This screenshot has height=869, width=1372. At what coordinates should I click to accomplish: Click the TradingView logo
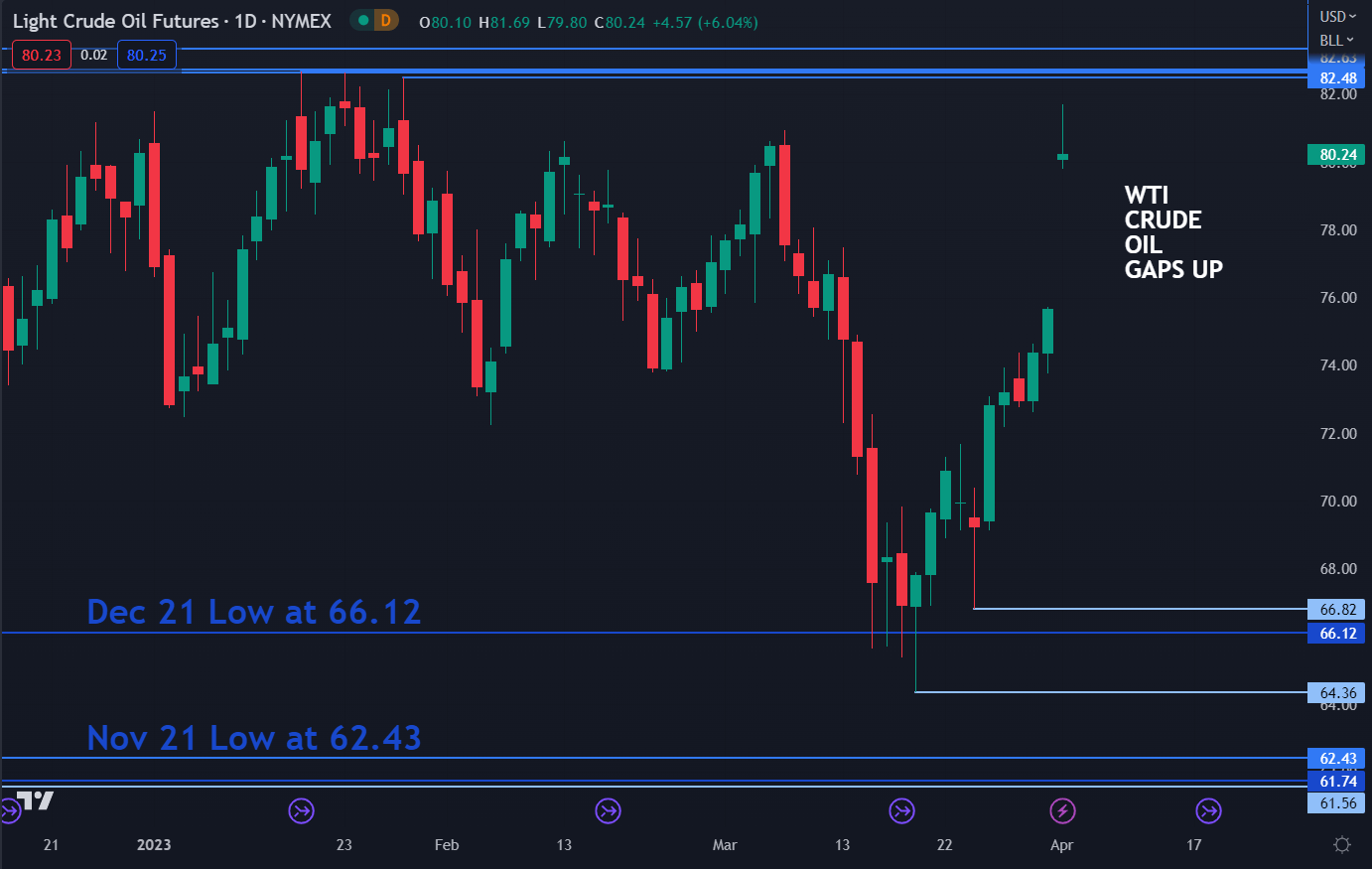[x=36, y=800]
